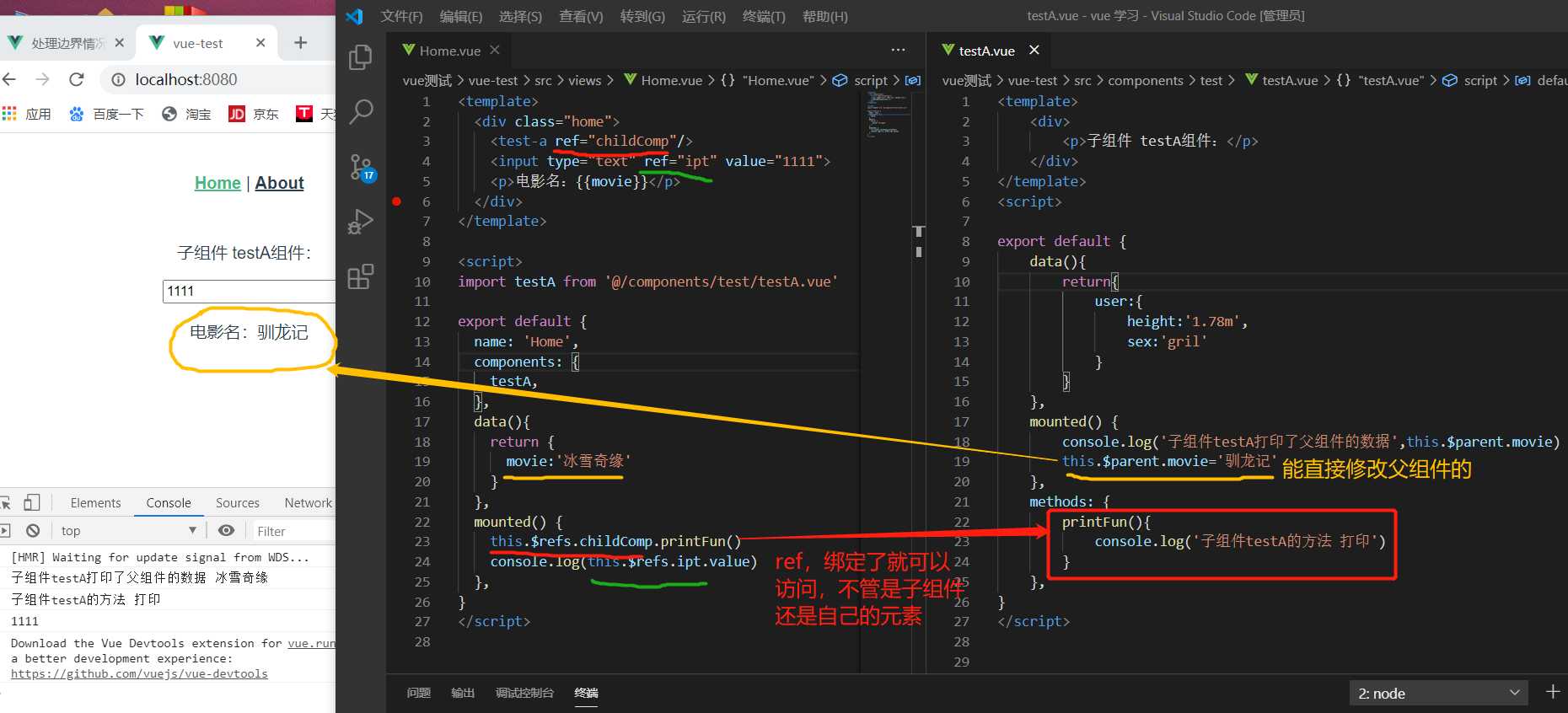Click the 1111 text input on the page

coord(249,291)
